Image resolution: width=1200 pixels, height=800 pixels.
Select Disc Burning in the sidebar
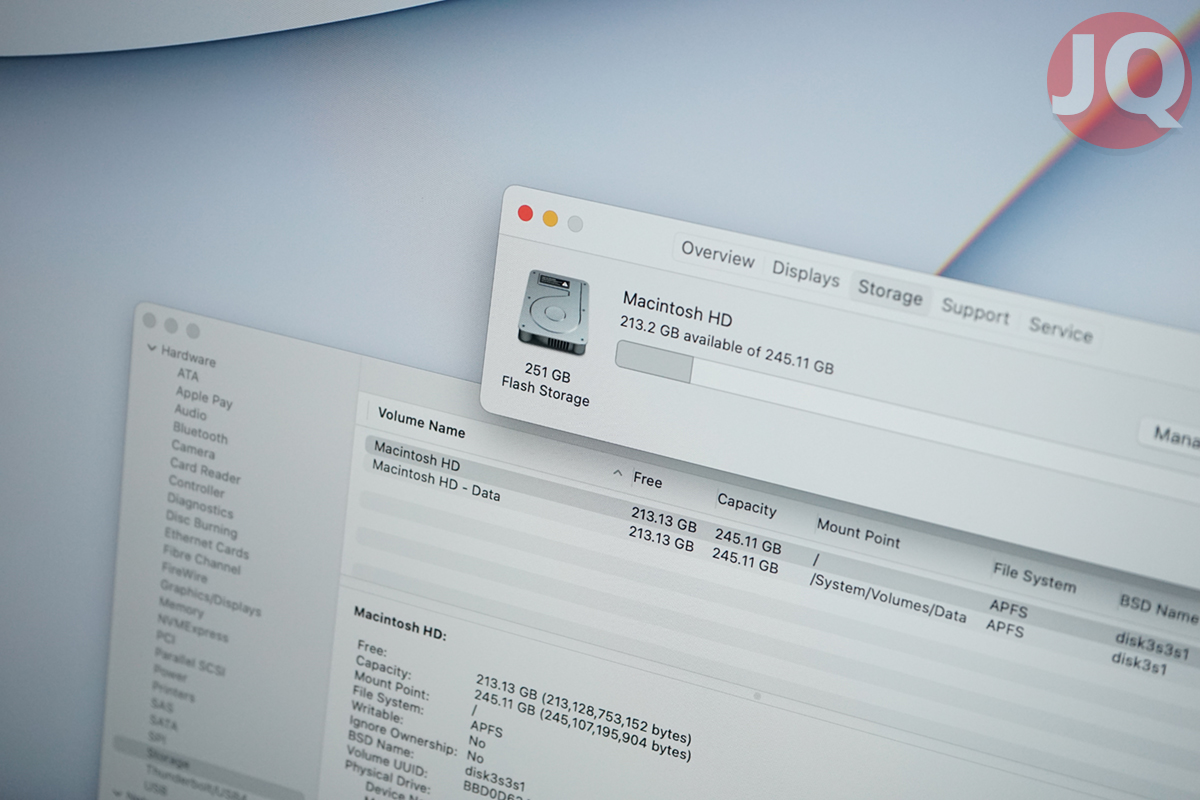pos(201,524)
